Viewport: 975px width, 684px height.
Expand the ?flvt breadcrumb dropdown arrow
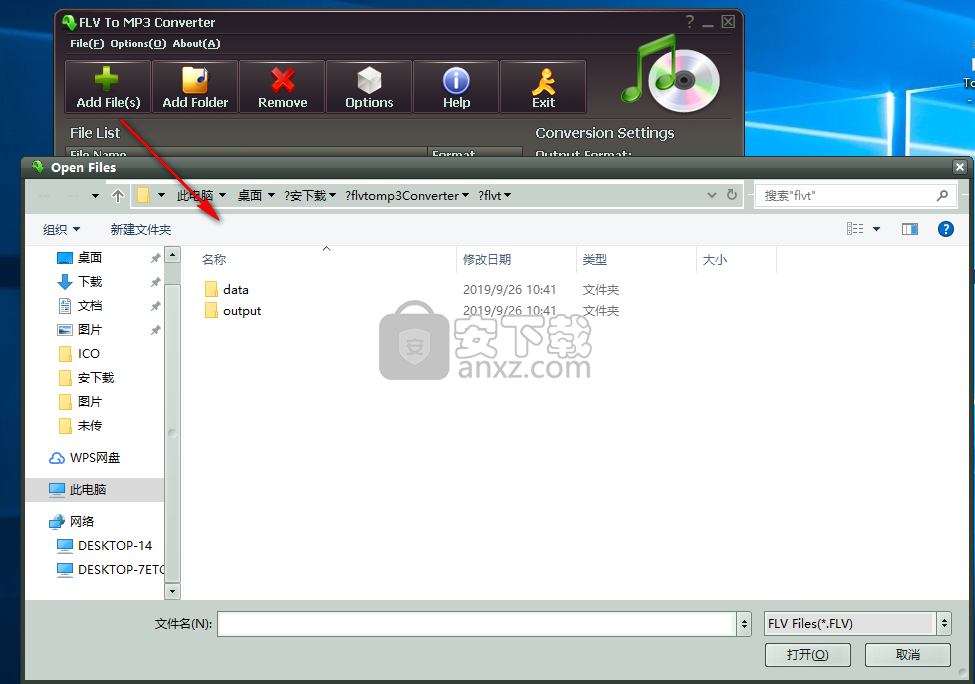coord(507,196)
